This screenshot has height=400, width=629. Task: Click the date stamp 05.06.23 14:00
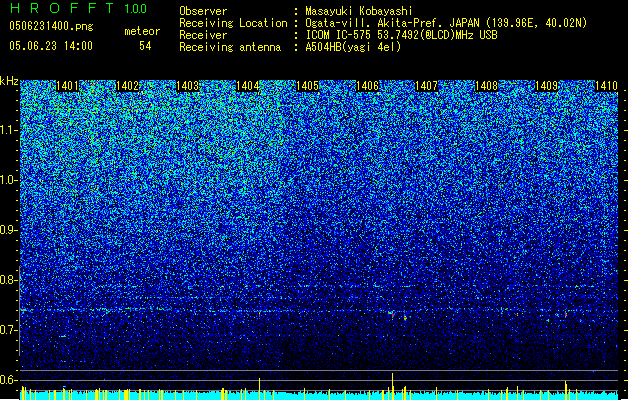click(51, 46)
